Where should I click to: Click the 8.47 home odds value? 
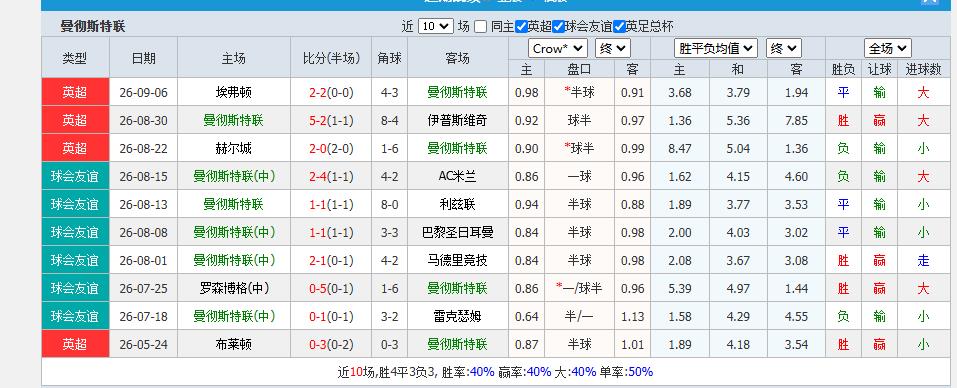point(680,148)
